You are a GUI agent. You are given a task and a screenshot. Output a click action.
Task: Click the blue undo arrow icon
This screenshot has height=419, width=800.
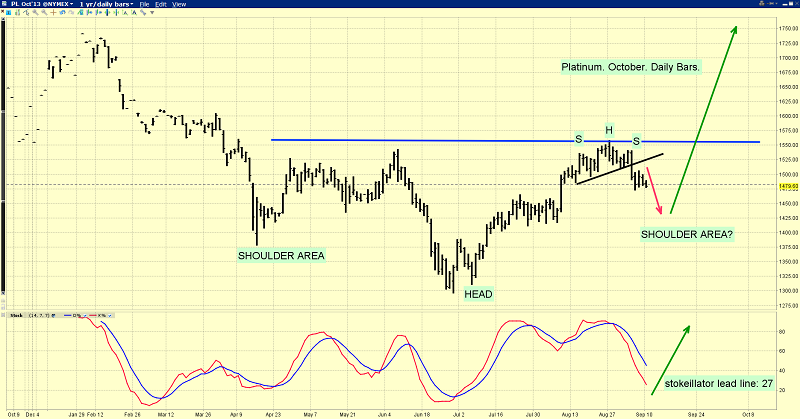coord(62,12)
